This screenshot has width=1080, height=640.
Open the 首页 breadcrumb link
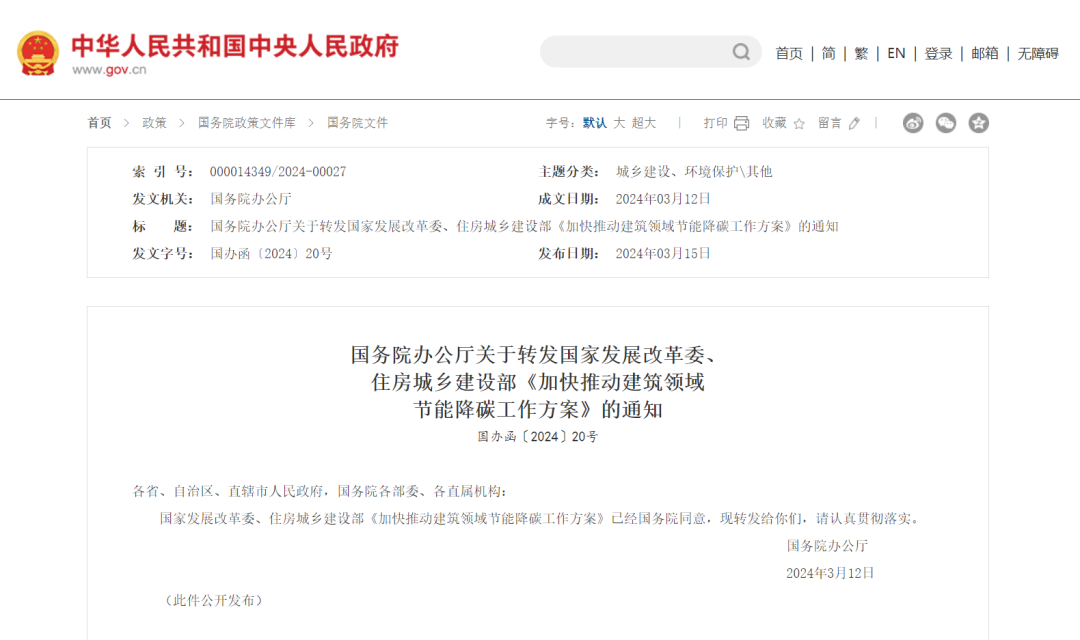[99, 123]
